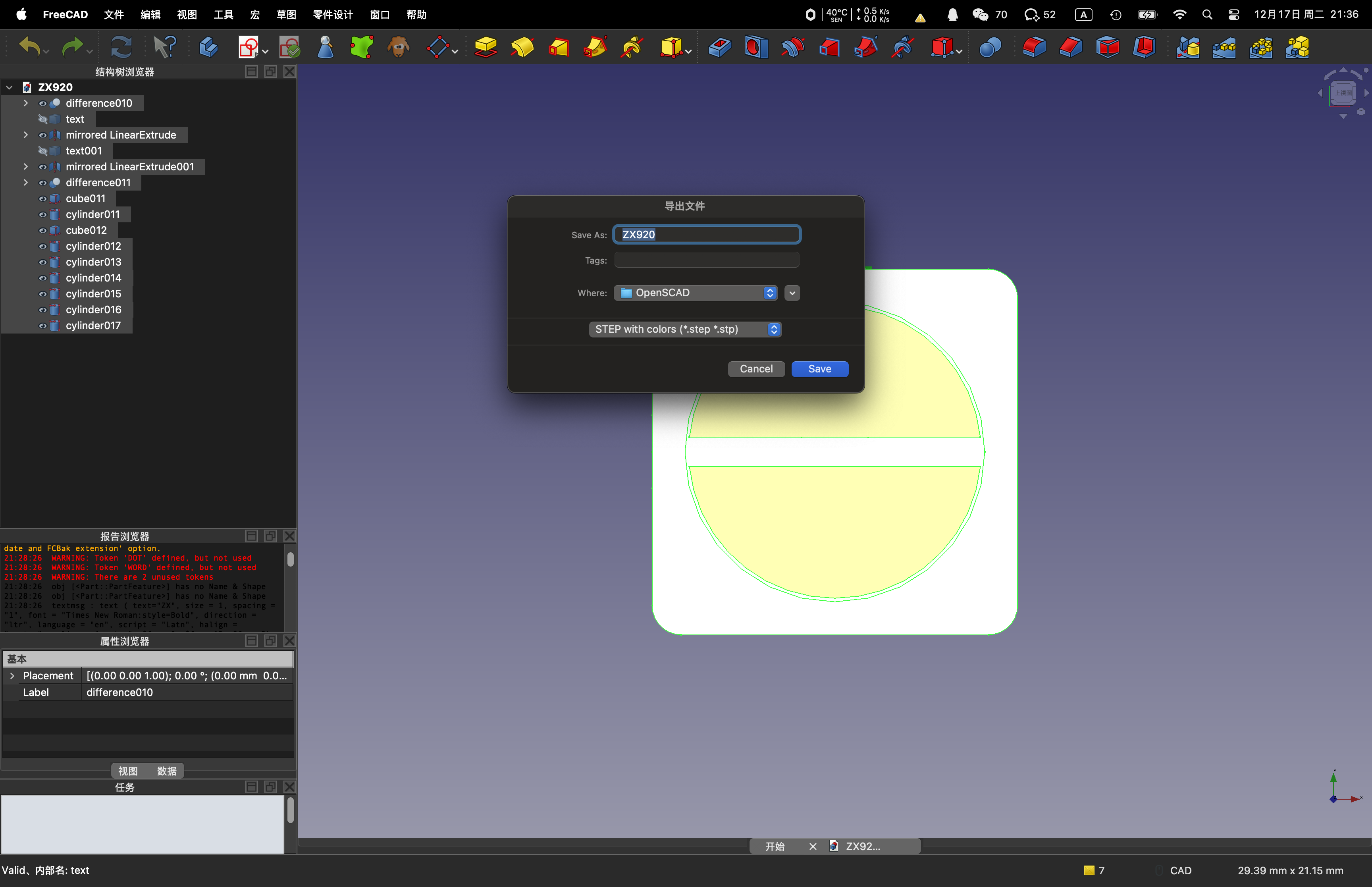Click the red Chamfer tool icon
1372x887 pixels.
click(1071, 47)
